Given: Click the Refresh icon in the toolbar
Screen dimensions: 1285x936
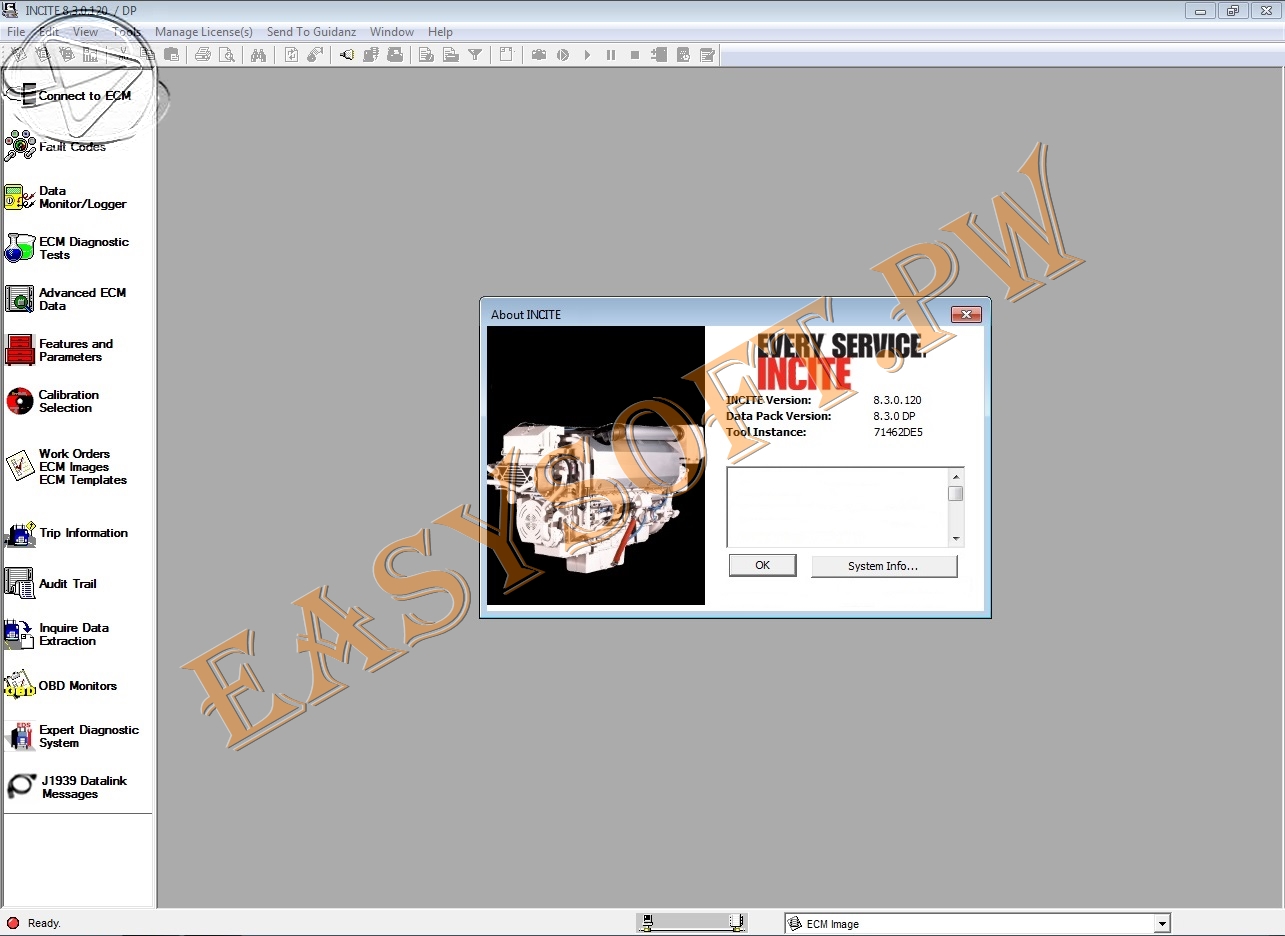Looking at the screenshot, I should point(291,55).
